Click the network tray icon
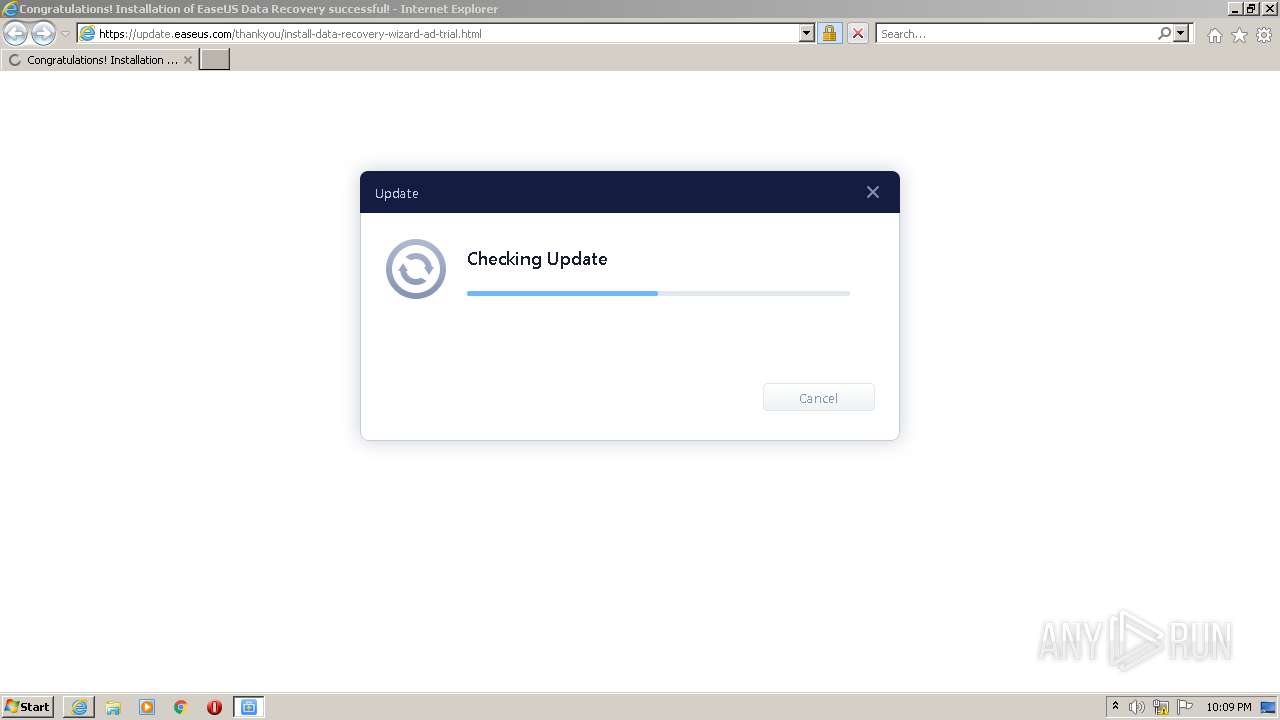This screenshot has height=720, width=1280. [1161, 707]
